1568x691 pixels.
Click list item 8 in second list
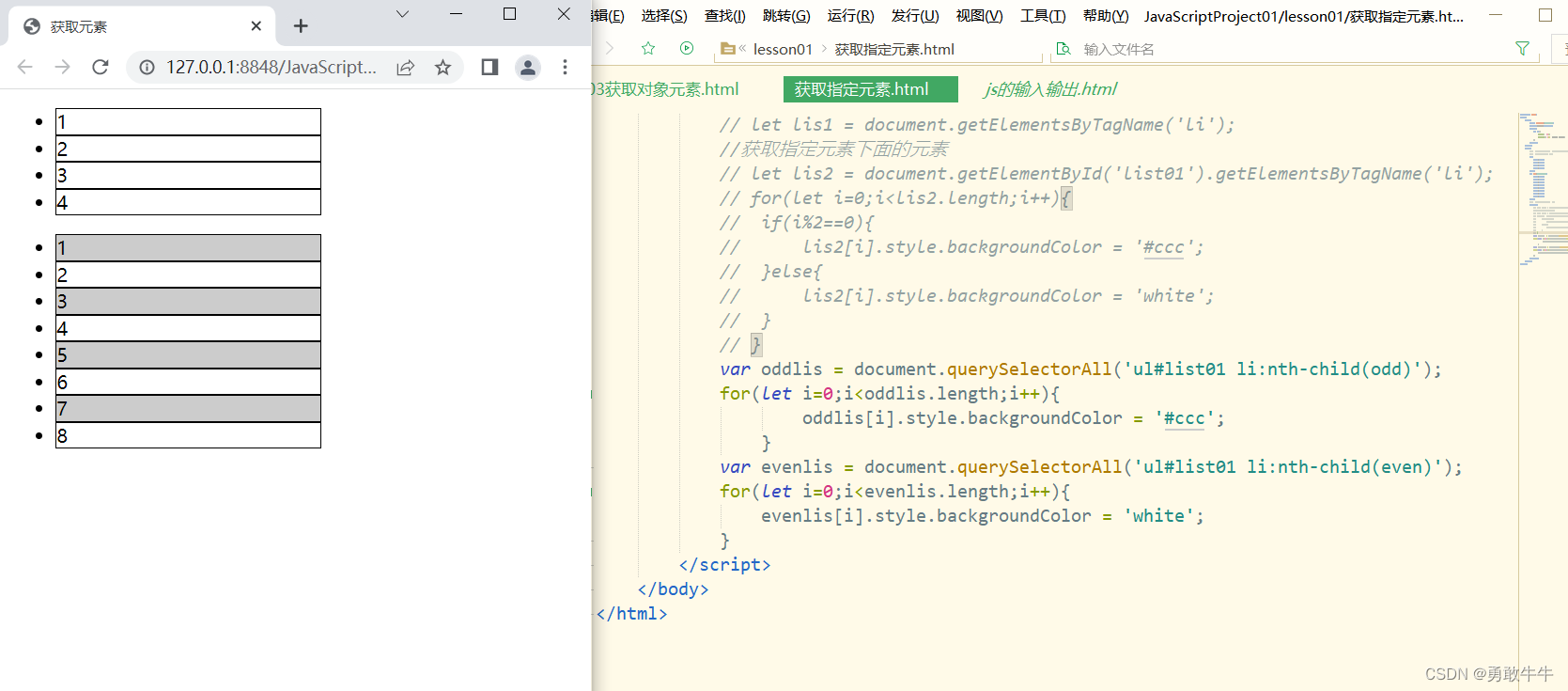point(188,435)
